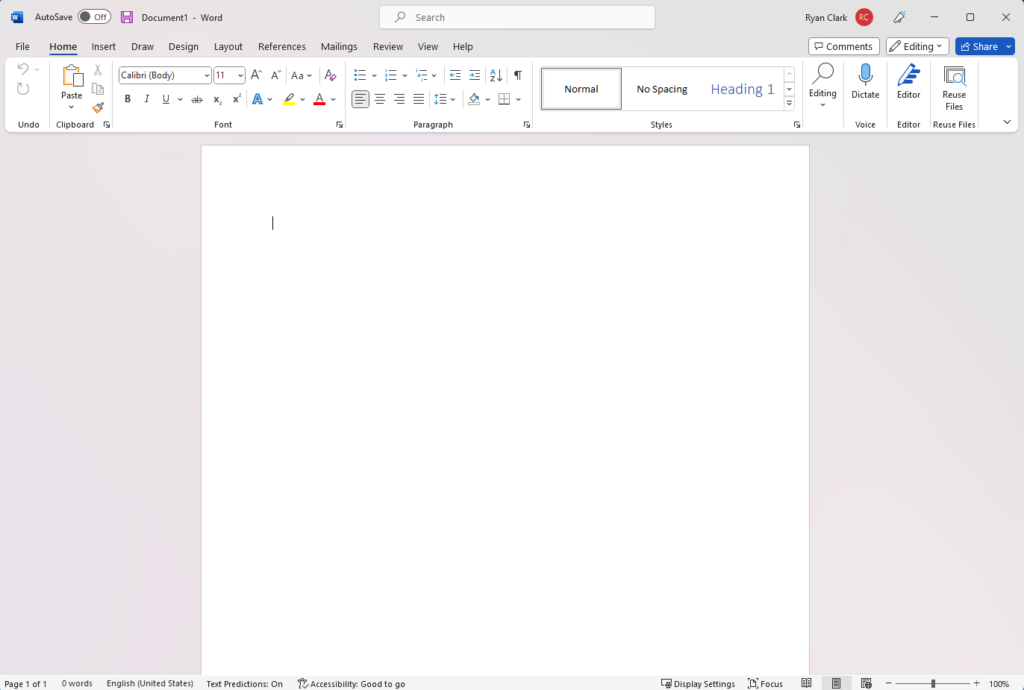Image resolution: width=1024 pixels, height=690 pixels.
Task: Switch to the Layout tab
Action: [x=228, y=46]
